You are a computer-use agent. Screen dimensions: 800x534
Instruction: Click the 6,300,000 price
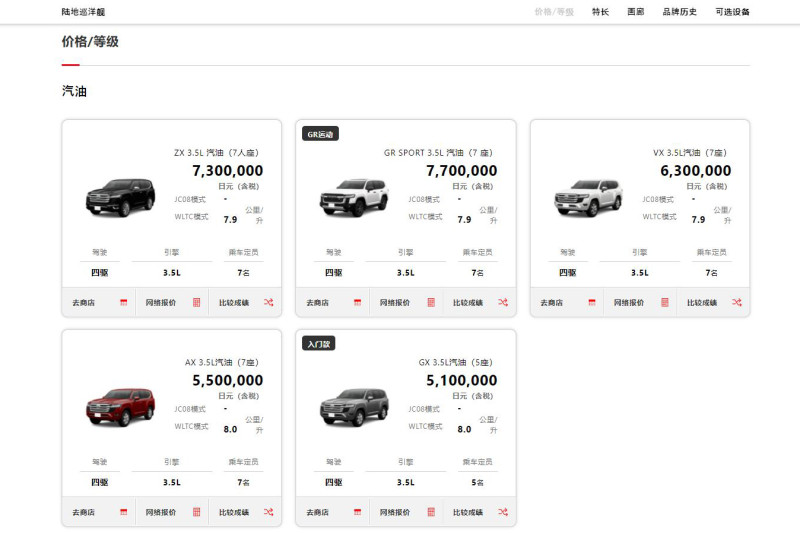point(695,170)
